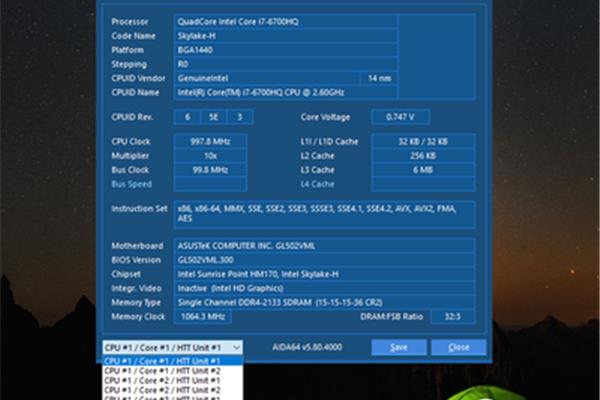Click the 32:3 DRAM:FSB ratio value
This screenshot has width=600, height=400.
tap(453, 317)
